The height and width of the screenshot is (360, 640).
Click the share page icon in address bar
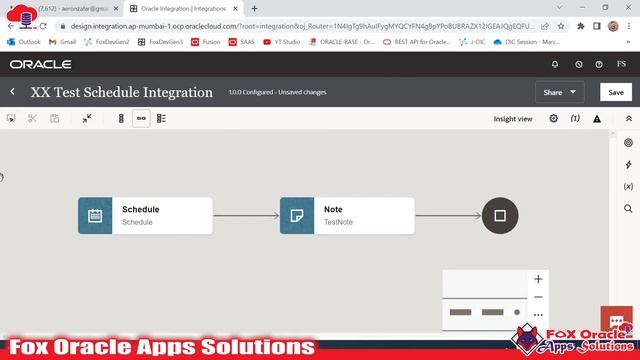point(544,26)
